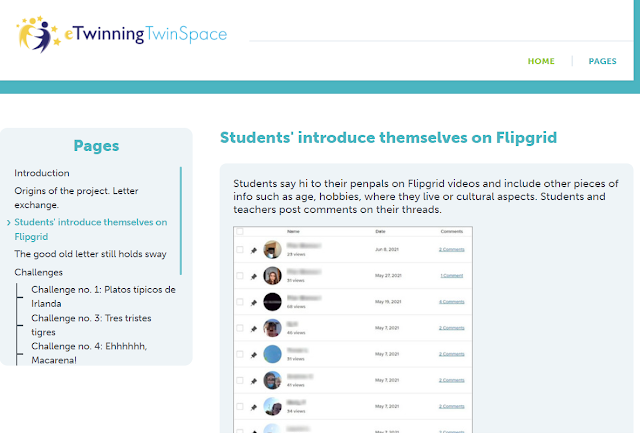
Task: Click the sidebar pages list scrollbar
Action: point(181,220)
